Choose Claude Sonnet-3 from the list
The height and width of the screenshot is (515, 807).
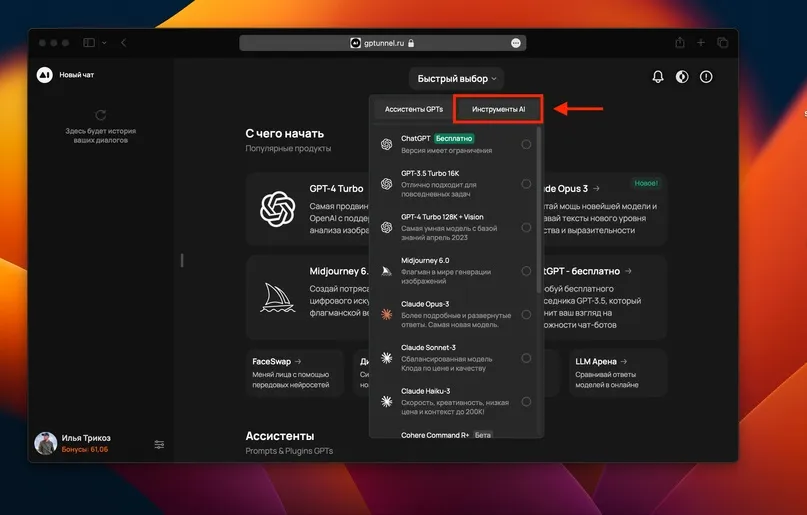pos(455,358)
